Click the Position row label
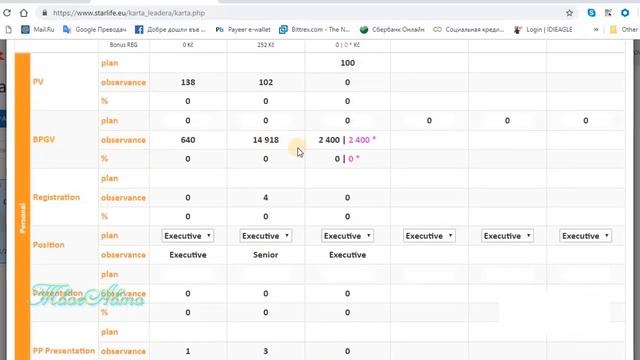 point(49,245)
